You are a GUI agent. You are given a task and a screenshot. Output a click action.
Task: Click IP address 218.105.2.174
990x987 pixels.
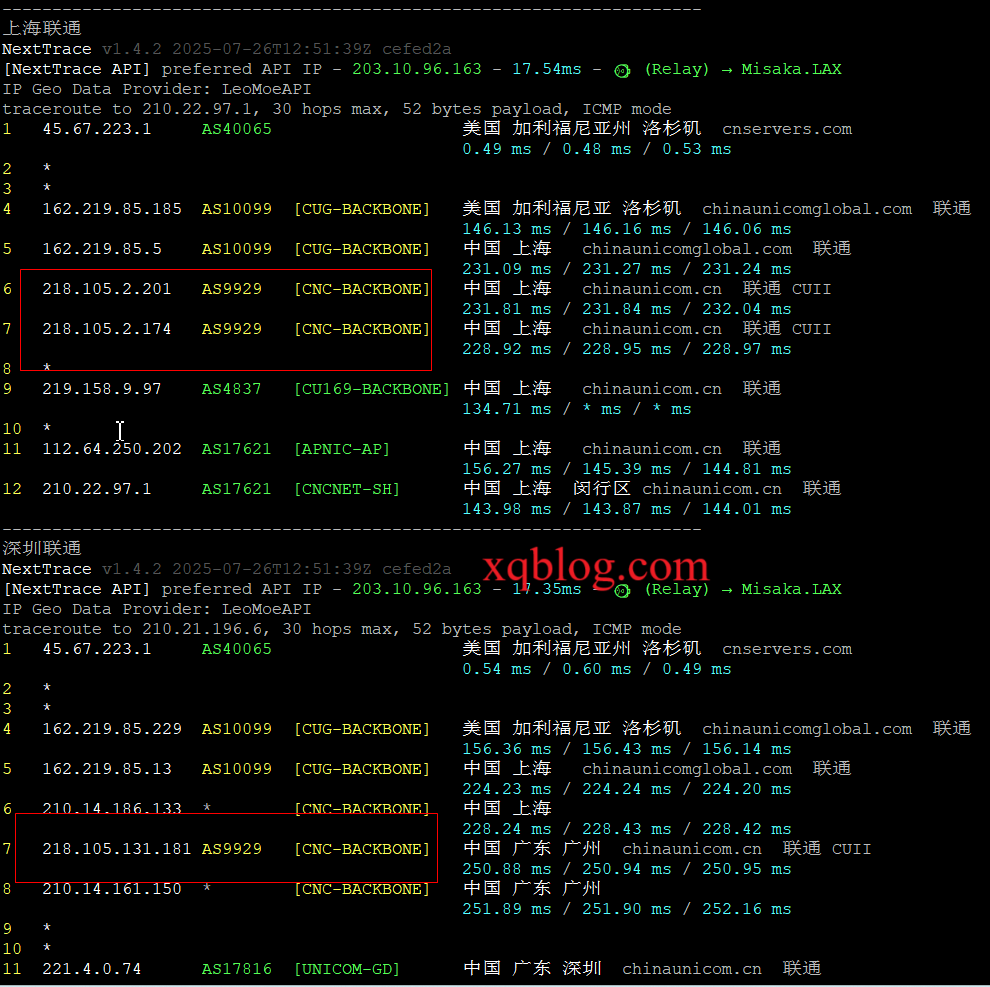pyautogui.click(x=106, y=329)
